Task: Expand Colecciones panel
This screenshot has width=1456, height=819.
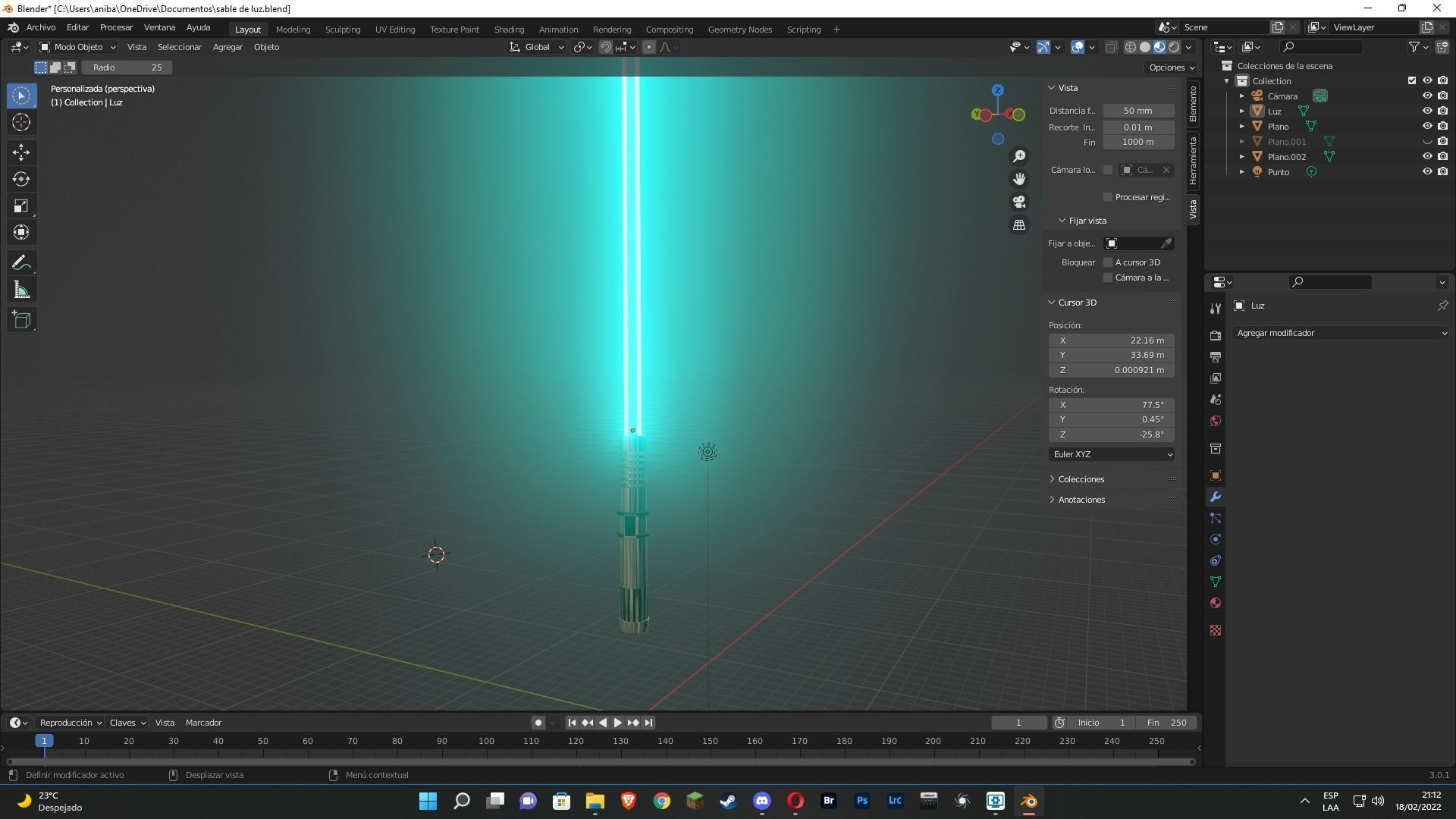Action: [1081, 479]
